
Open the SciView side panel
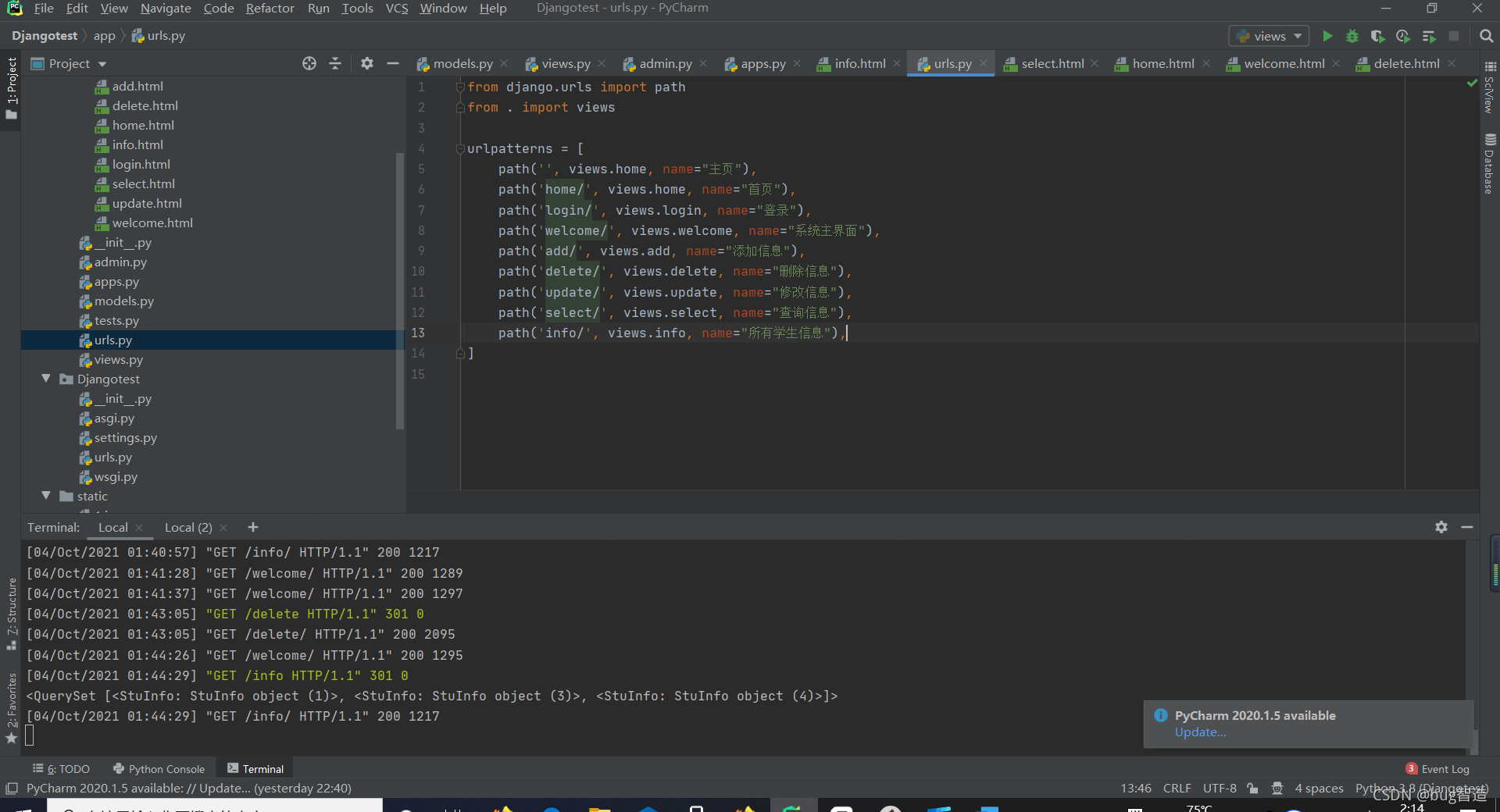(x=1490, y=87)
